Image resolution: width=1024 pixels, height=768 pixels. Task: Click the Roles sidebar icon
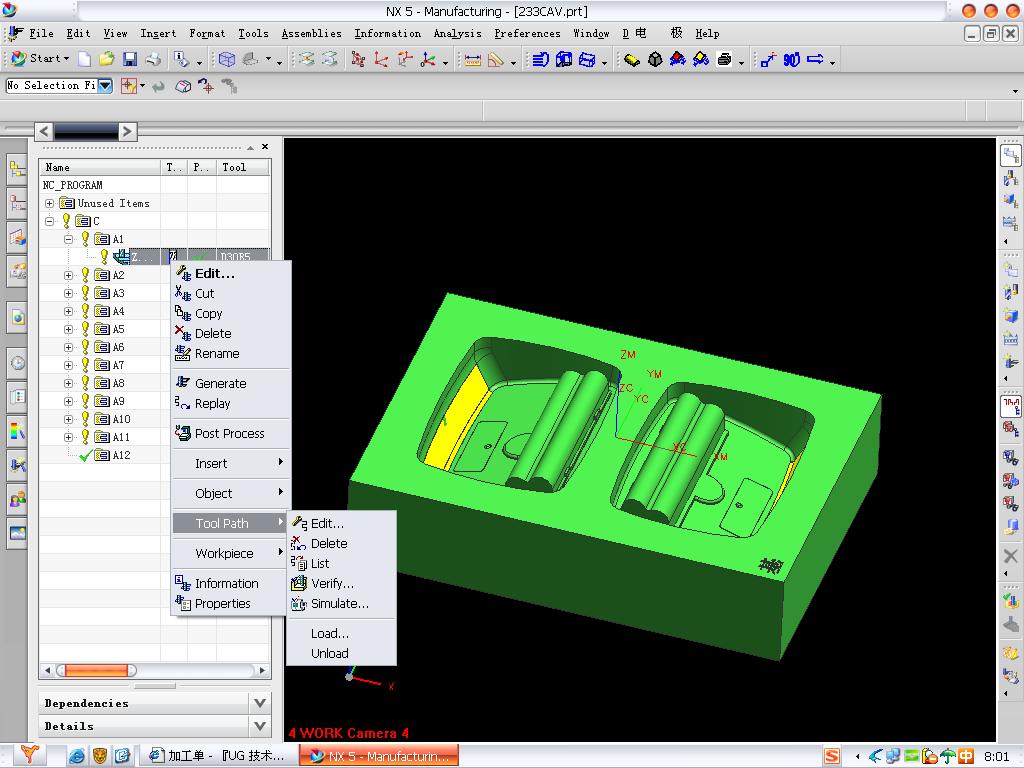click(18, 500)
